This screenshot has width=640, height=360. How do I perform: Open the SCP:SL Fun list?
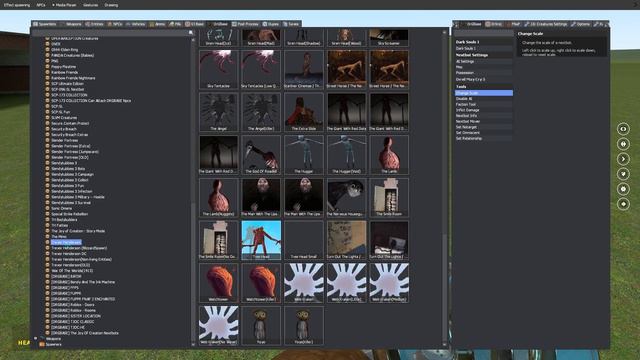pyautogui.click(x=60, y=112)
